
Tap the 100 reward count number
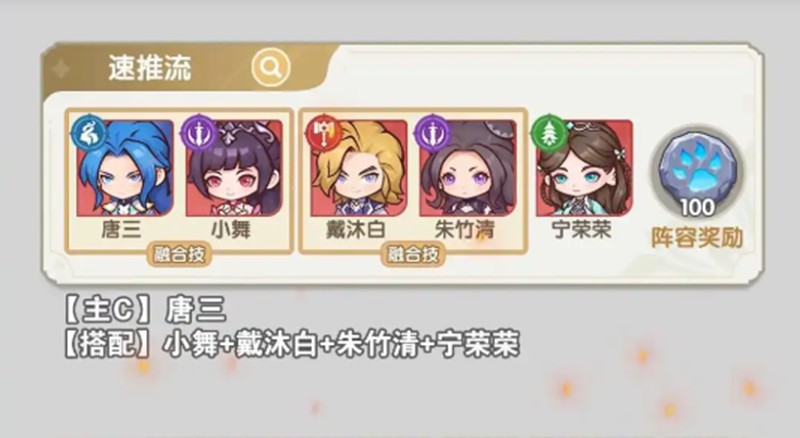click(x=697, y=207)
